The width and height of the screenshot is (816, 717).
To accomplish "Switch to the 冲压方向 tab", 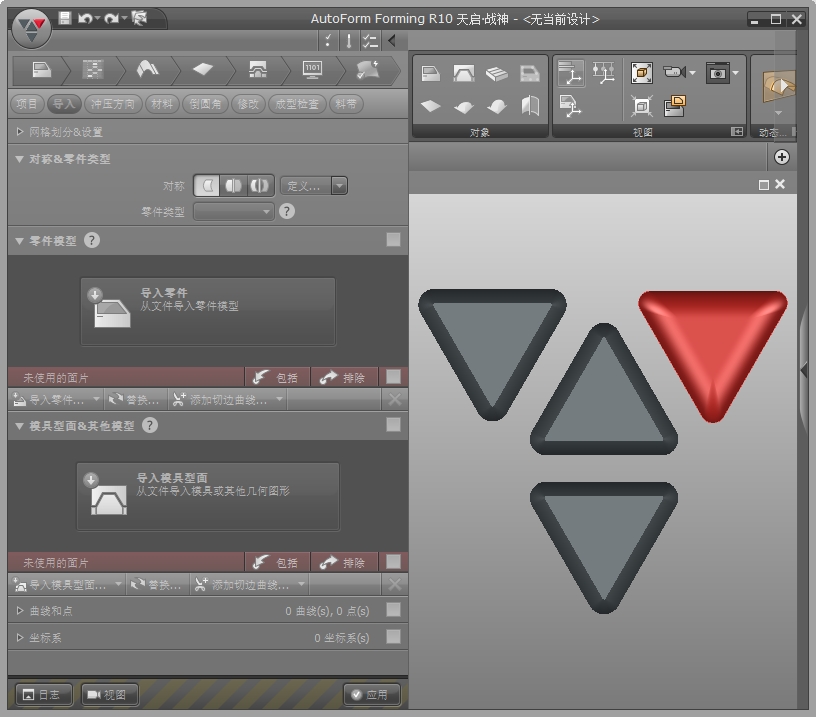I will coord(112,104).
